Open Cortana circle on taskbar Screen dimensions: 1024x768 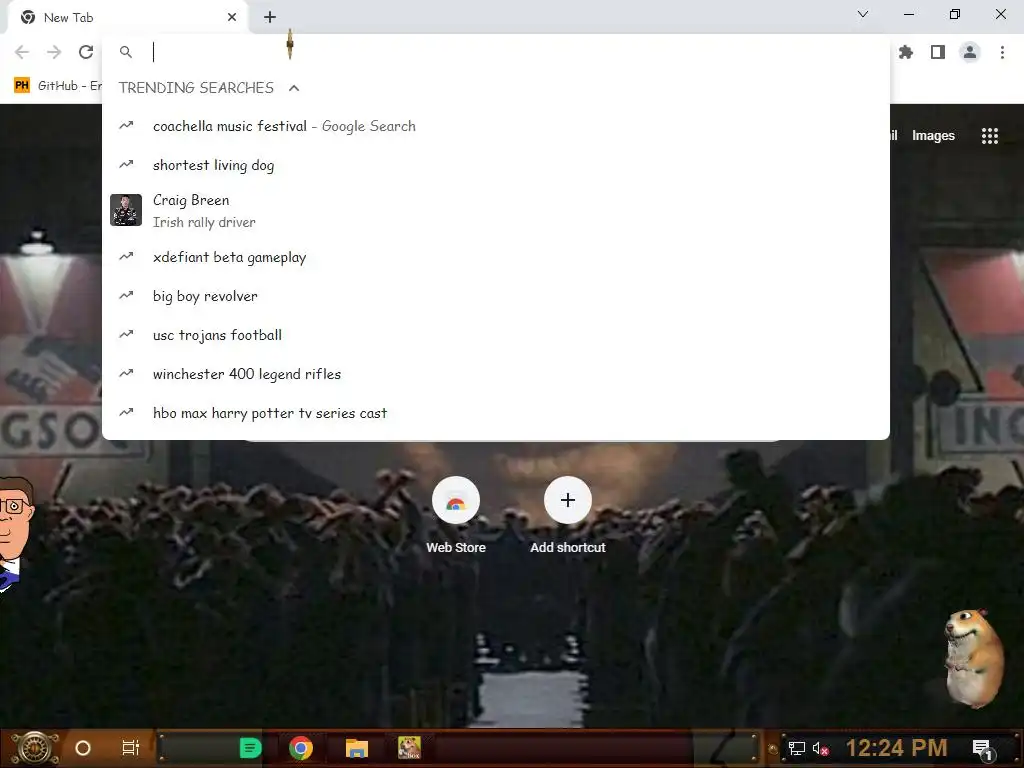coord(83,748)
